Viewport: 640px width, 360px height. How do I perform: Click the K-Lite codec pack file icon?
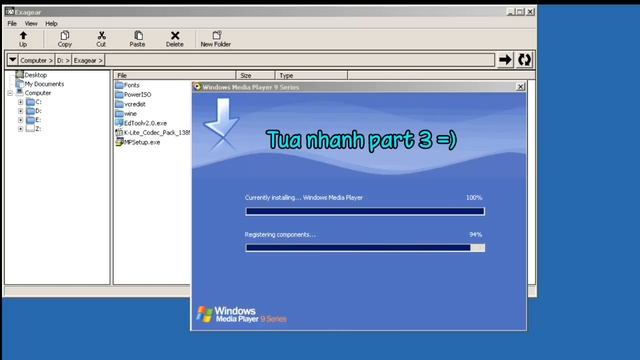click(119, 133)
